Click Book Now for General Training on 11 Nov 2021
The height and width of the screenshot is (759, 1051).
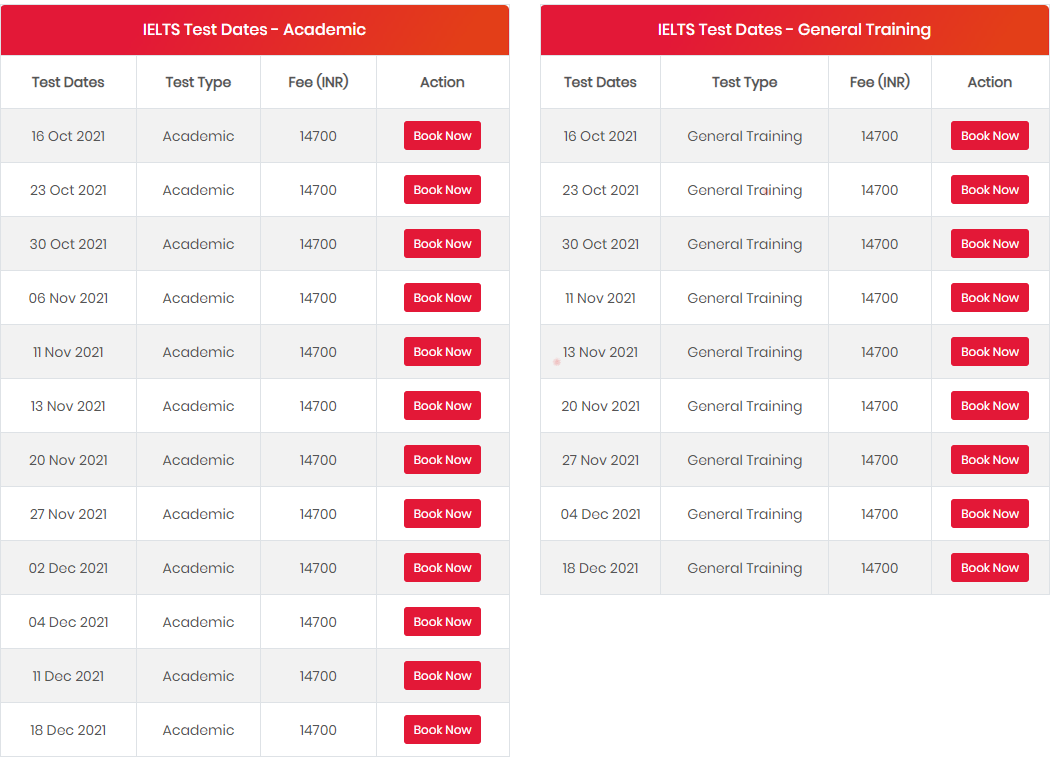pos(989,297)
